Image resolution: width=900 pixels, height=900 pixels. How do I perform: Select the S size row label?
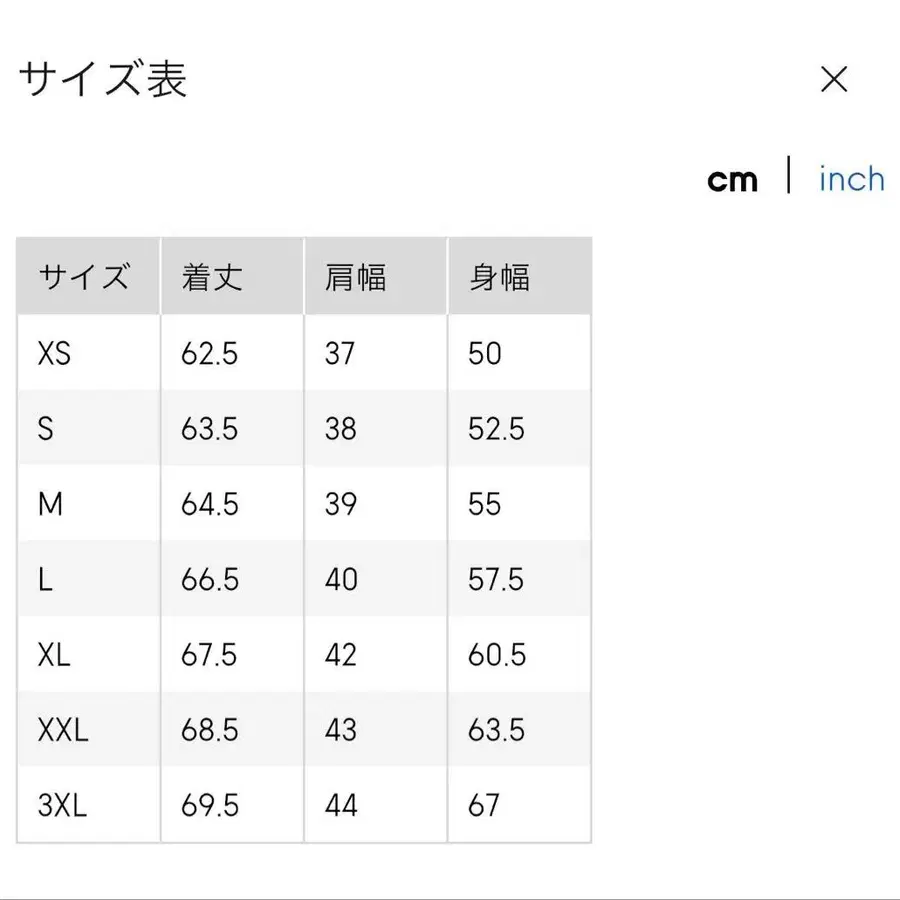click(47, 428)
